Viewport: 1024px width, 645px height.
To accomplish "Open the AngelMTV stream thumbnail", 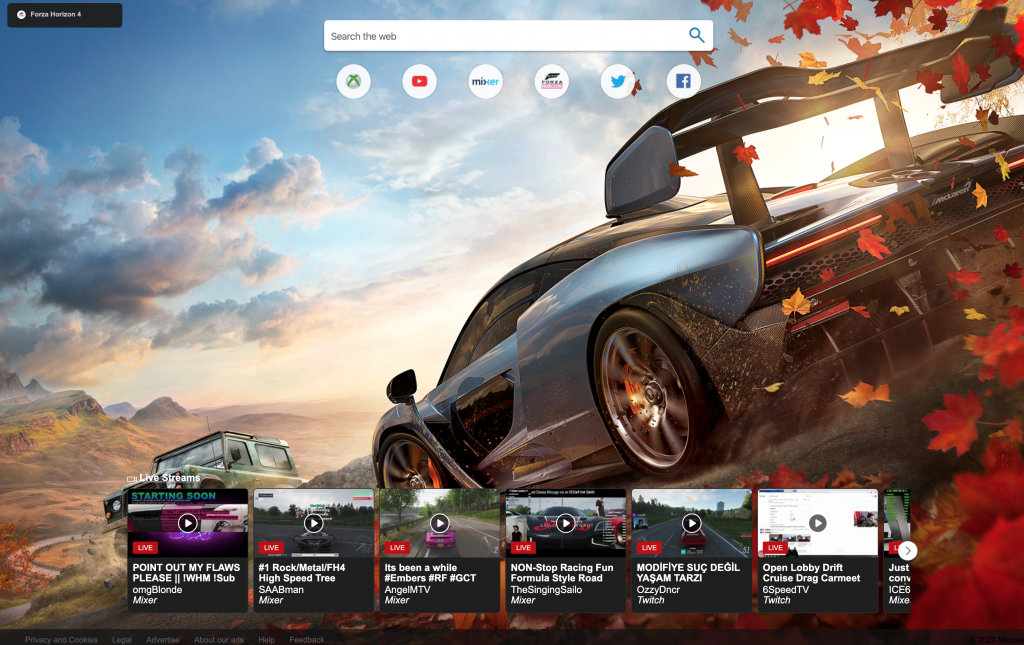I will coord(440,523).
